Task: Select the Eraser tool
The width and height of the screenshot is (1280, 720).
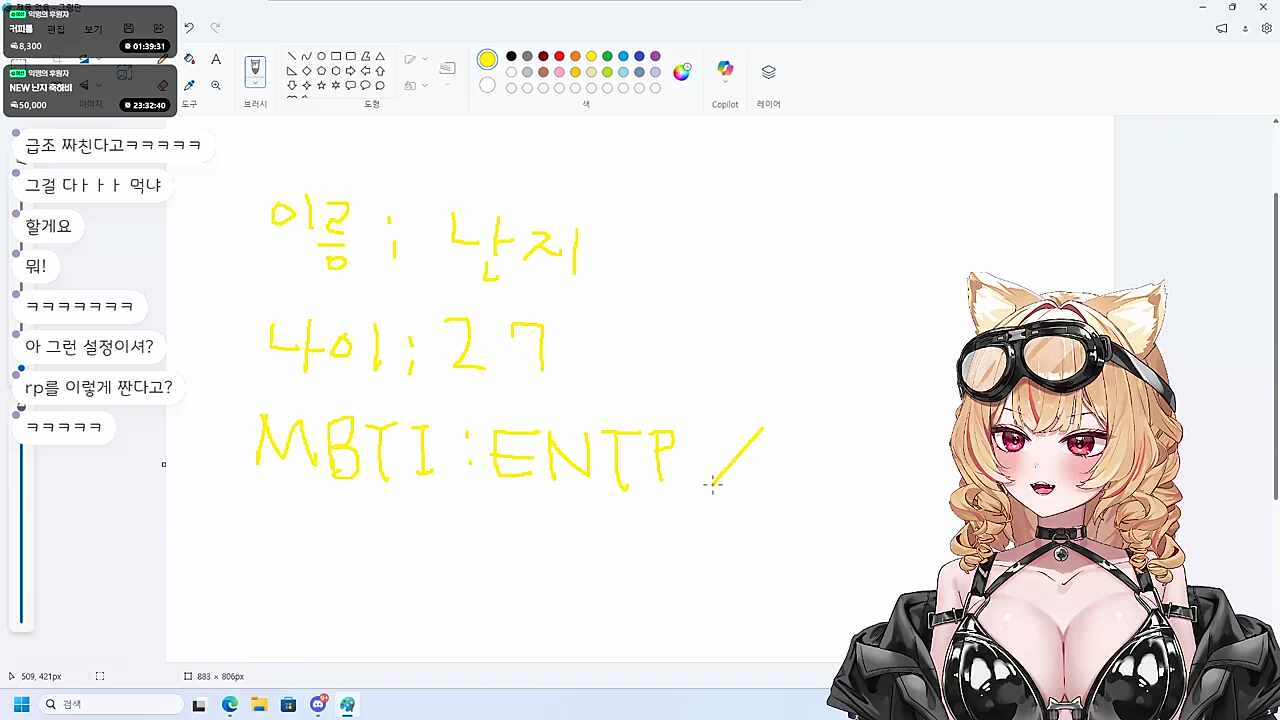Action: (x=163, y=85)
